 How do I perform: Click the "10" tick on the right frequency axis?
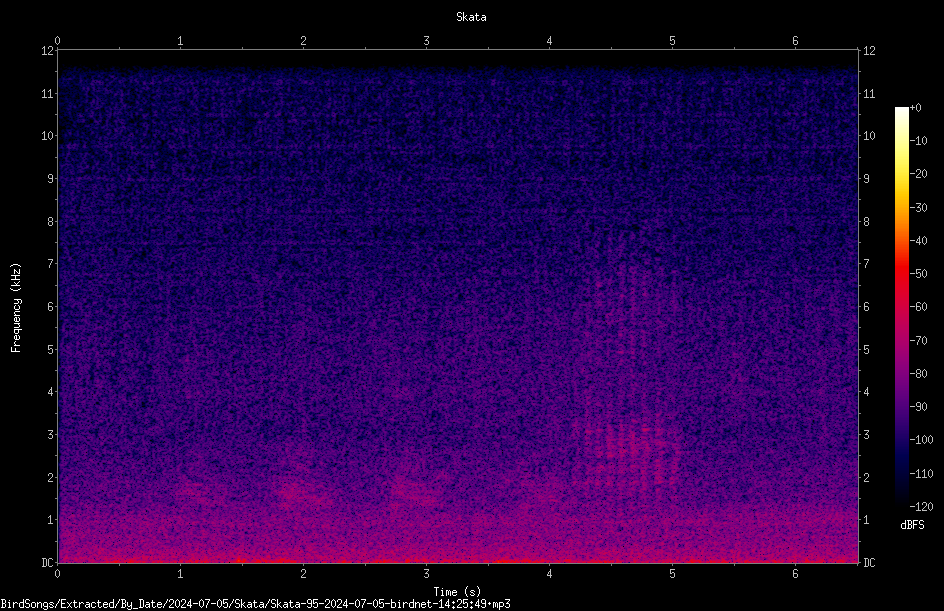pyautogui.click(x=869, y=136)
